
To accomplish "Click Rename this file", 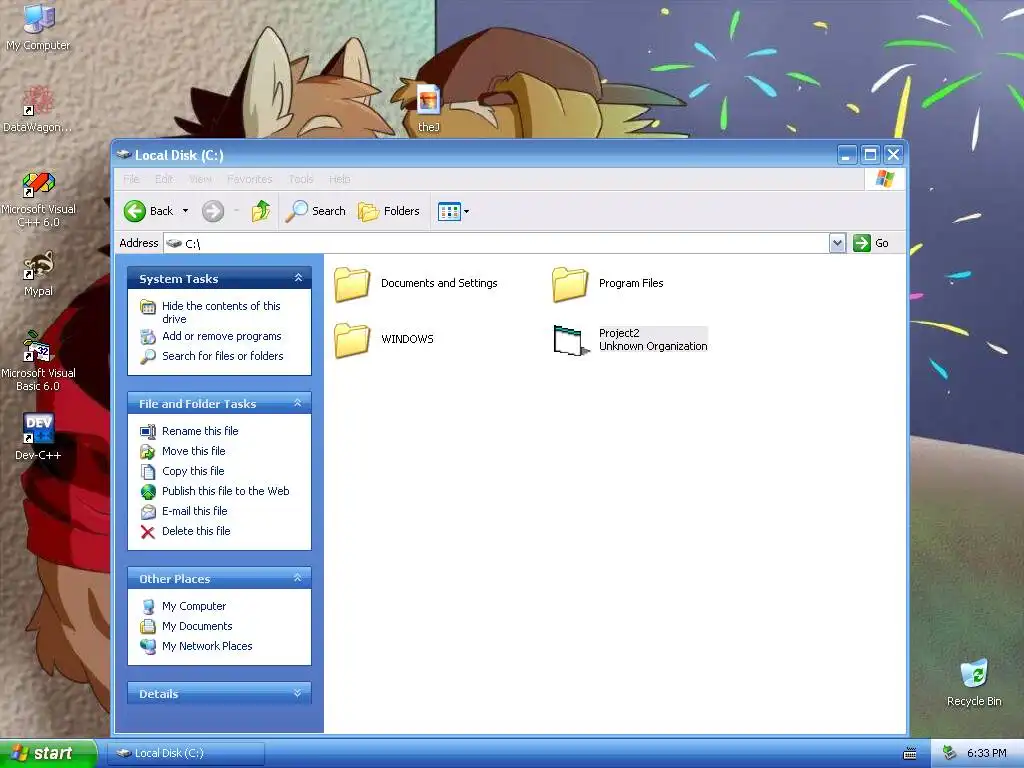I will [200, 431].
